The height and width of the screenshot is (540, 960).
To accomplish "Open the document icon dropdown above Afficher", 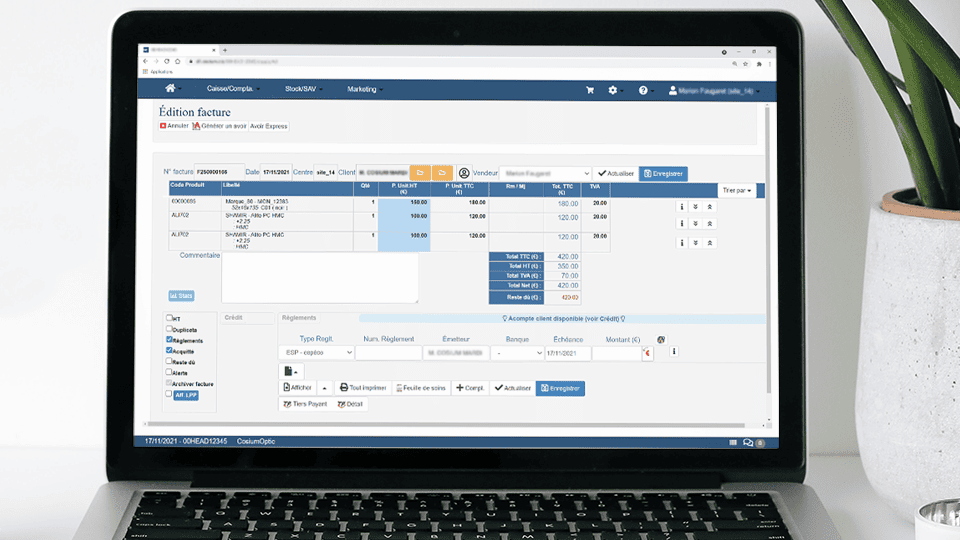I will click(291, 371).
